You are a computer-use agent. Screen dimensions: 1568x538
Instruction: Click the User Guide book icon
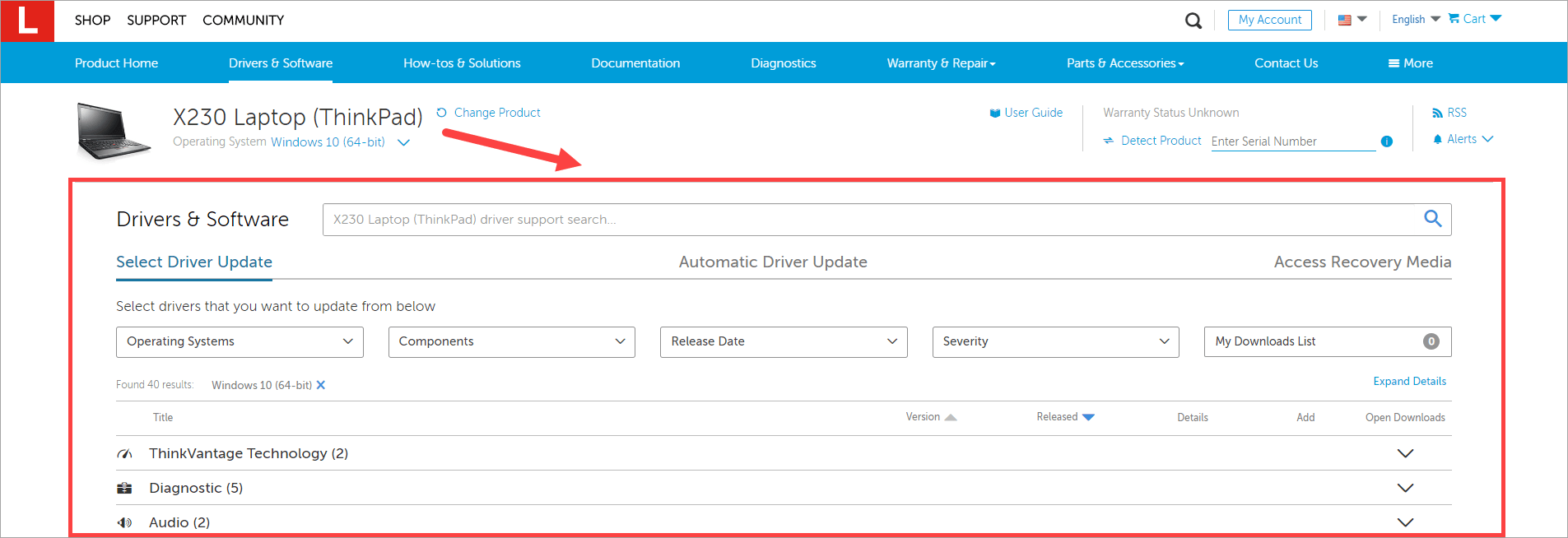click(x=994, y=114)
